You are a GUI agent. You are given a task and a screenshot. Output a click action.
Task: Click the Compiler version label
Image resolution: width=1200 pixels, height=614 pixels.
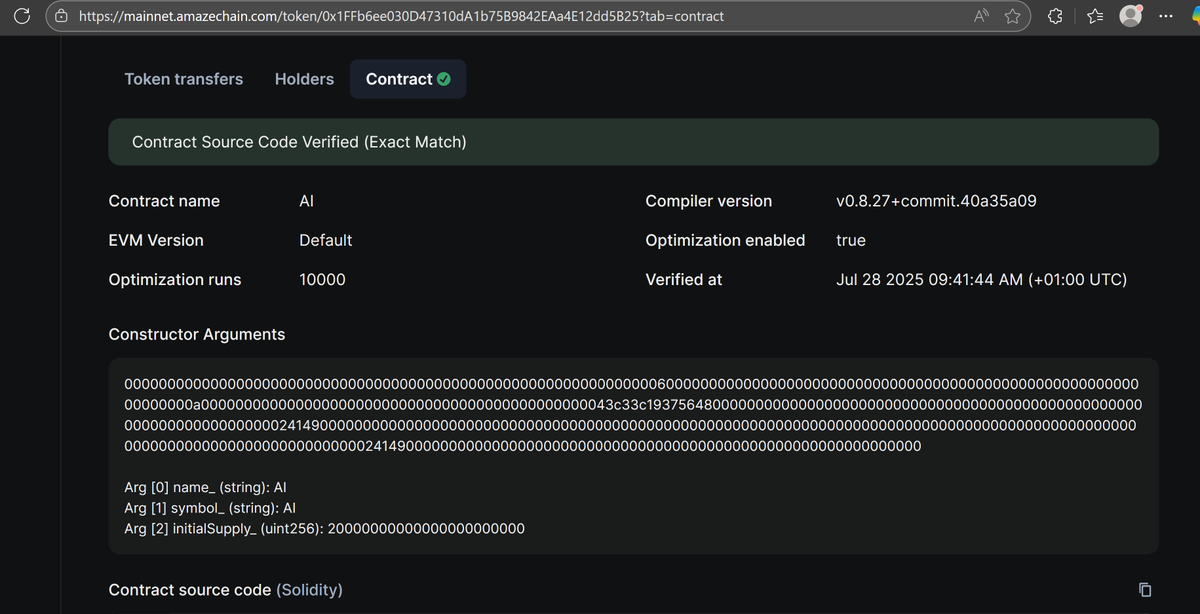point(709,201)
